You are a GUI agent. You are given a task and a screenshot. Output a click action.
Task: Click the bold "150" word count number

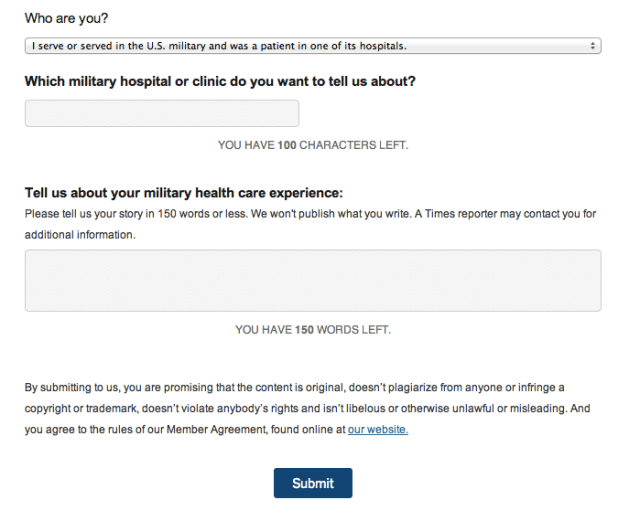tap(304, 329)
